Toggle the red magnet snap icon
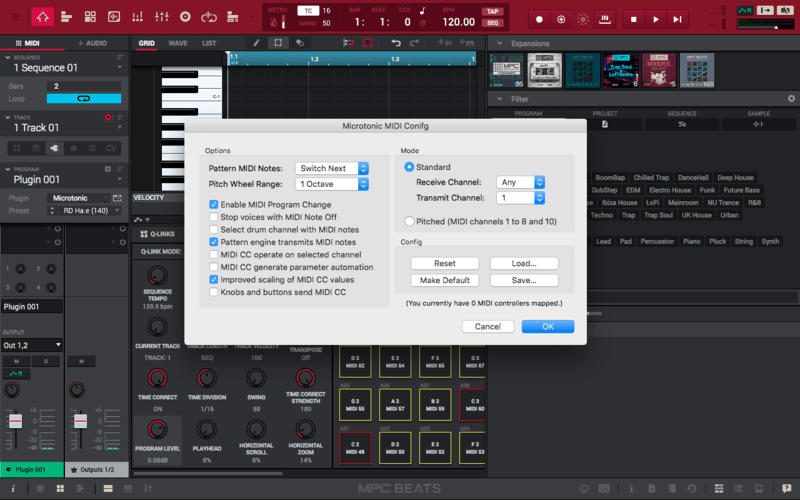 coord(348,43)
